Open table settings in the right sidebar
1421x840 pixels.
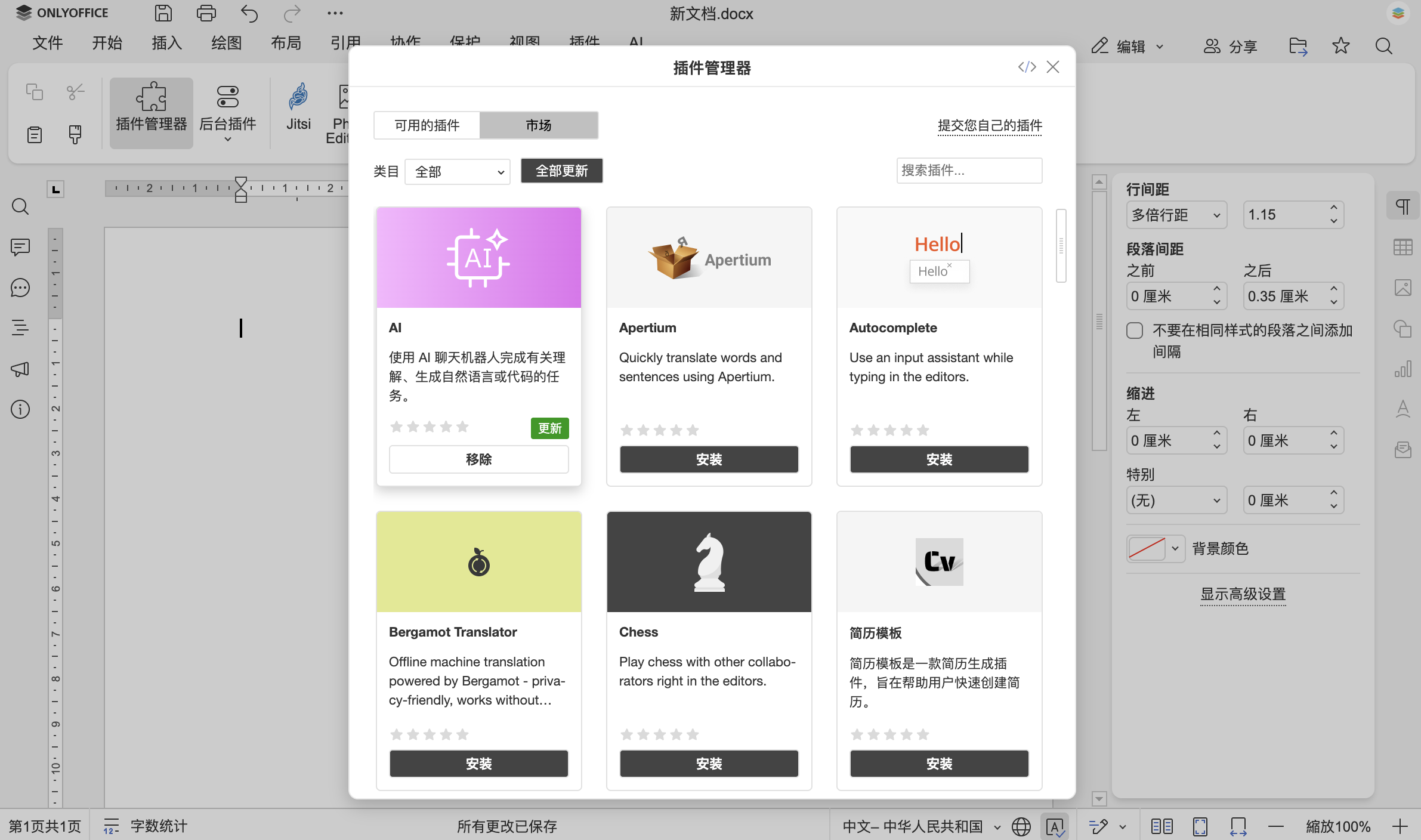(1403, 247)
